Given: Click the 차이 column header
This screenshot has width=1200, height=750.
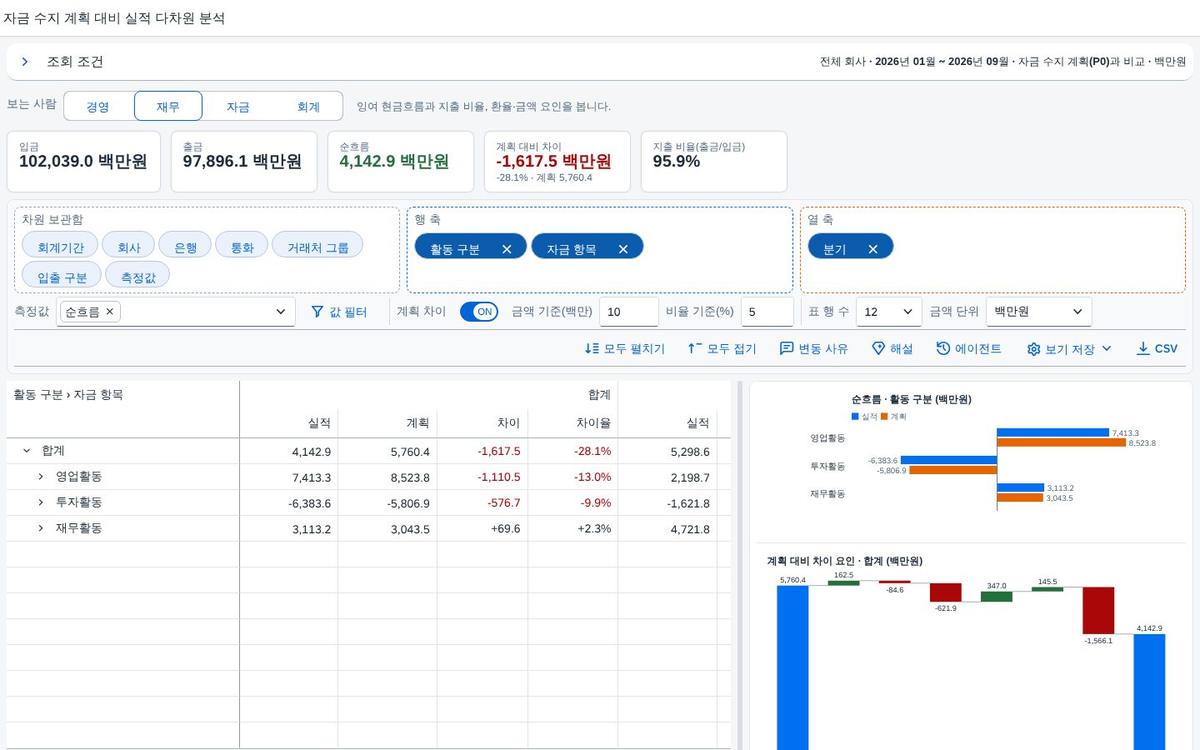Looking at the screenshot, I should coord(482,423).
